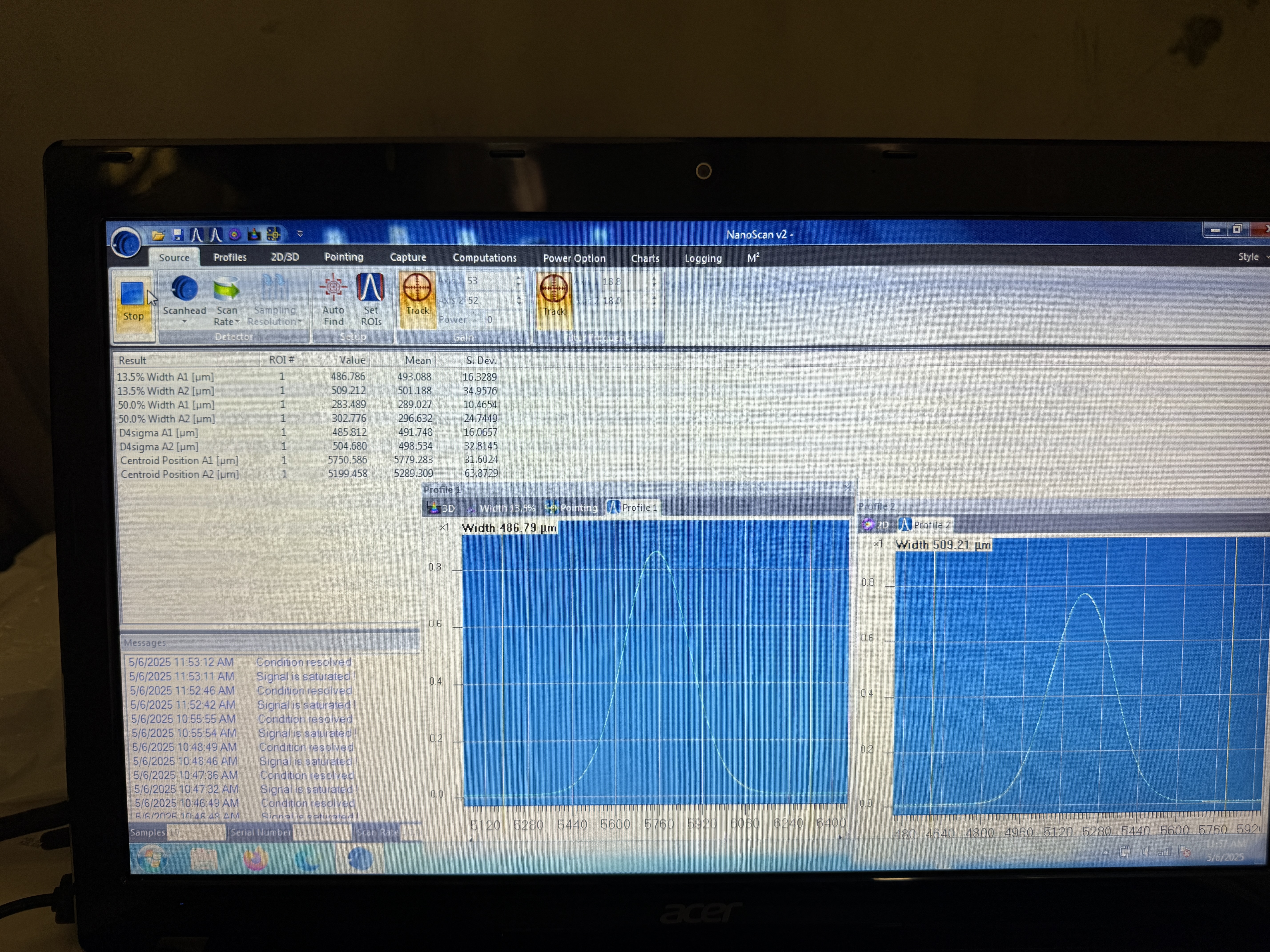1270x952 pixels.
Task: Click the network signal tray icon
Action: click(1164, 852)
